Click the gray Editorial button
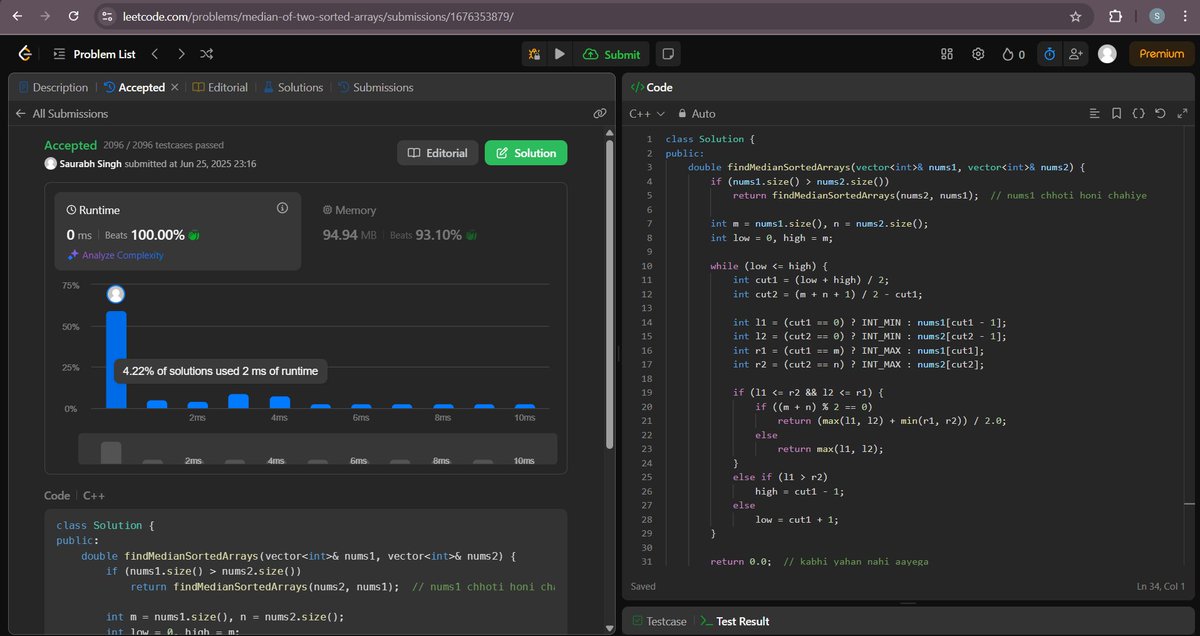The height and width of the screenshot is (636, 1200). point(437,153)
